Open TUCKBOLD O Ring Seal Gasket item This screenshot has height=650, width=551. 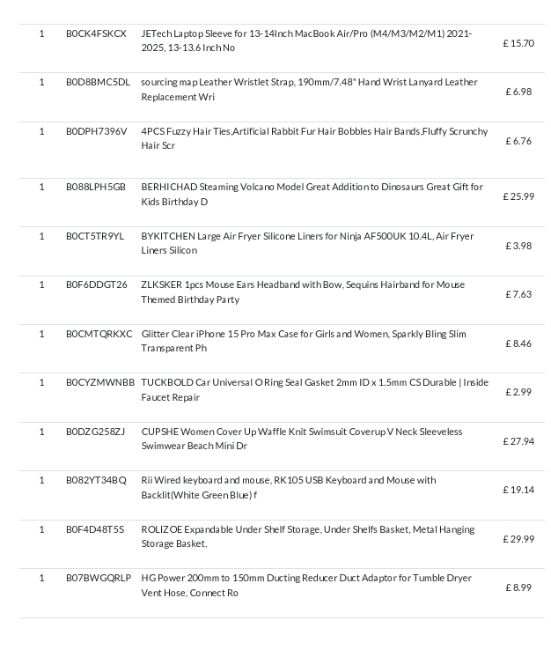click(315, 390)
